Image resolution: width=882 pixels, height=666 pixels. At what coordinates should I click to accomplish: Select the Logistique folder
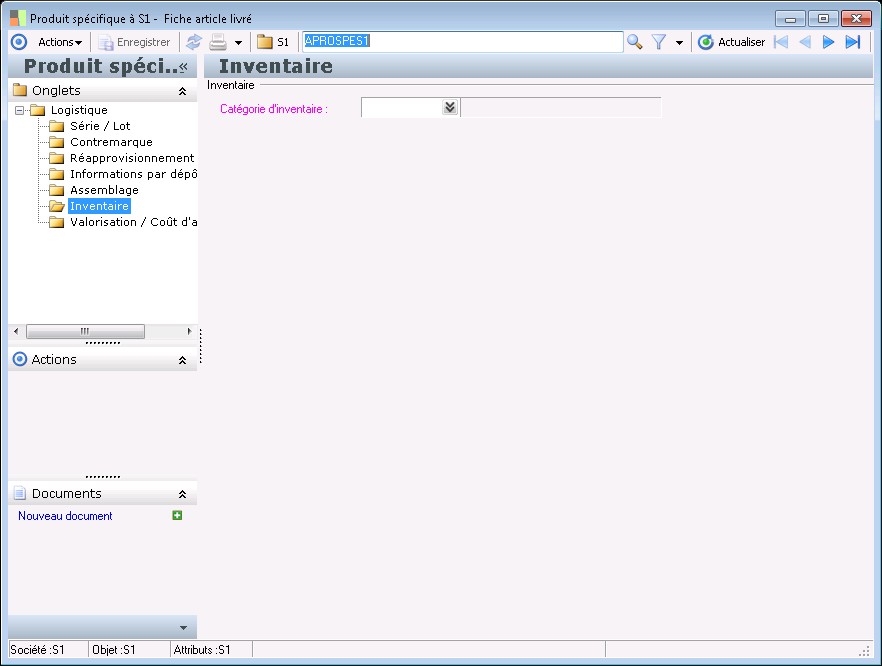[79, 110]
